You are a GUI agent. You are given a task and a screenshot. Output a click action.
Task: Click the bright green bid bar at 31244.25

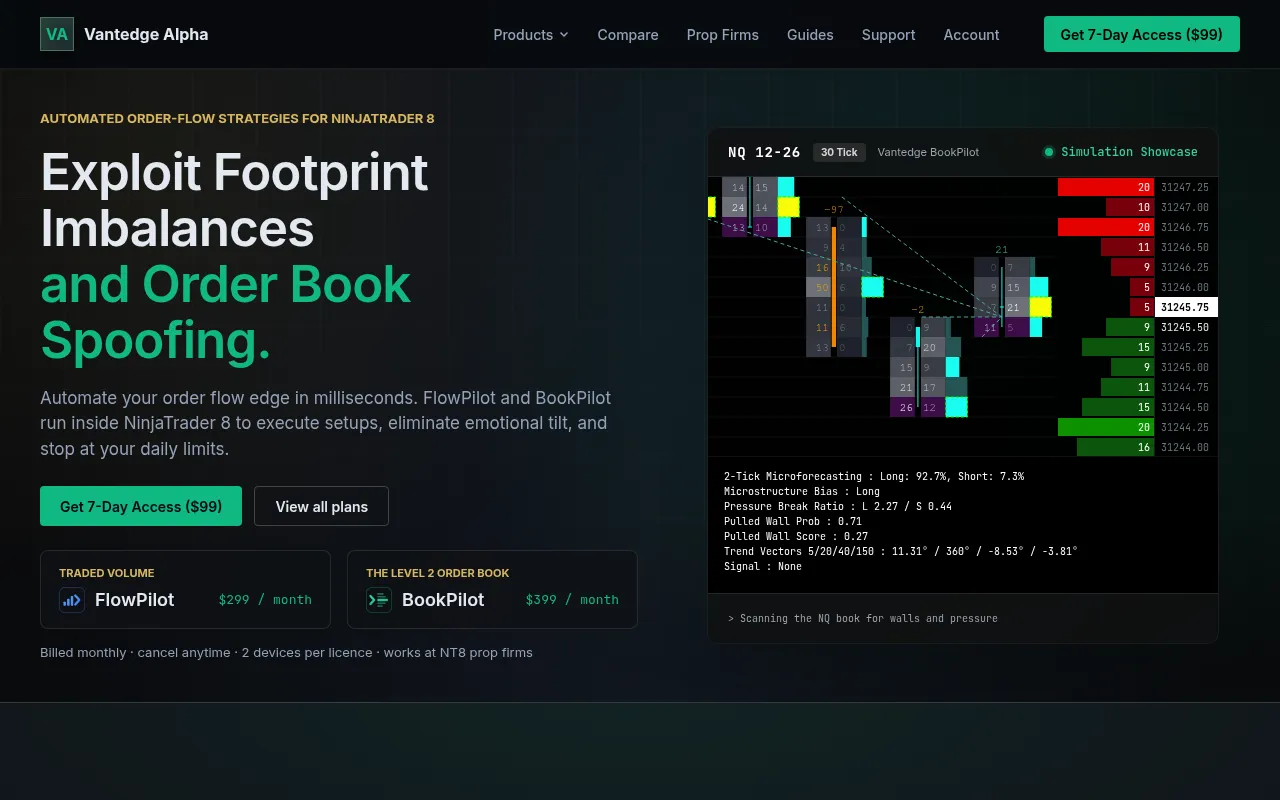(1106, 427)
